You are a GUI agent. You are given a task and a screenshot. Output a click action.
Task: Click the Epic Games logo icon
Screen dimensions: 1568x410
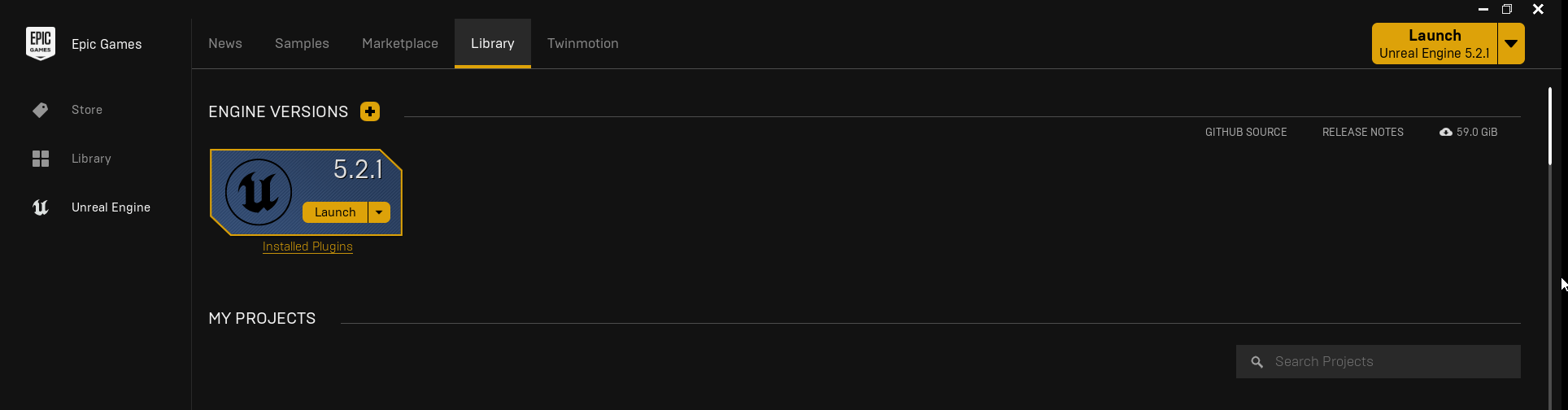click(41, 44)
